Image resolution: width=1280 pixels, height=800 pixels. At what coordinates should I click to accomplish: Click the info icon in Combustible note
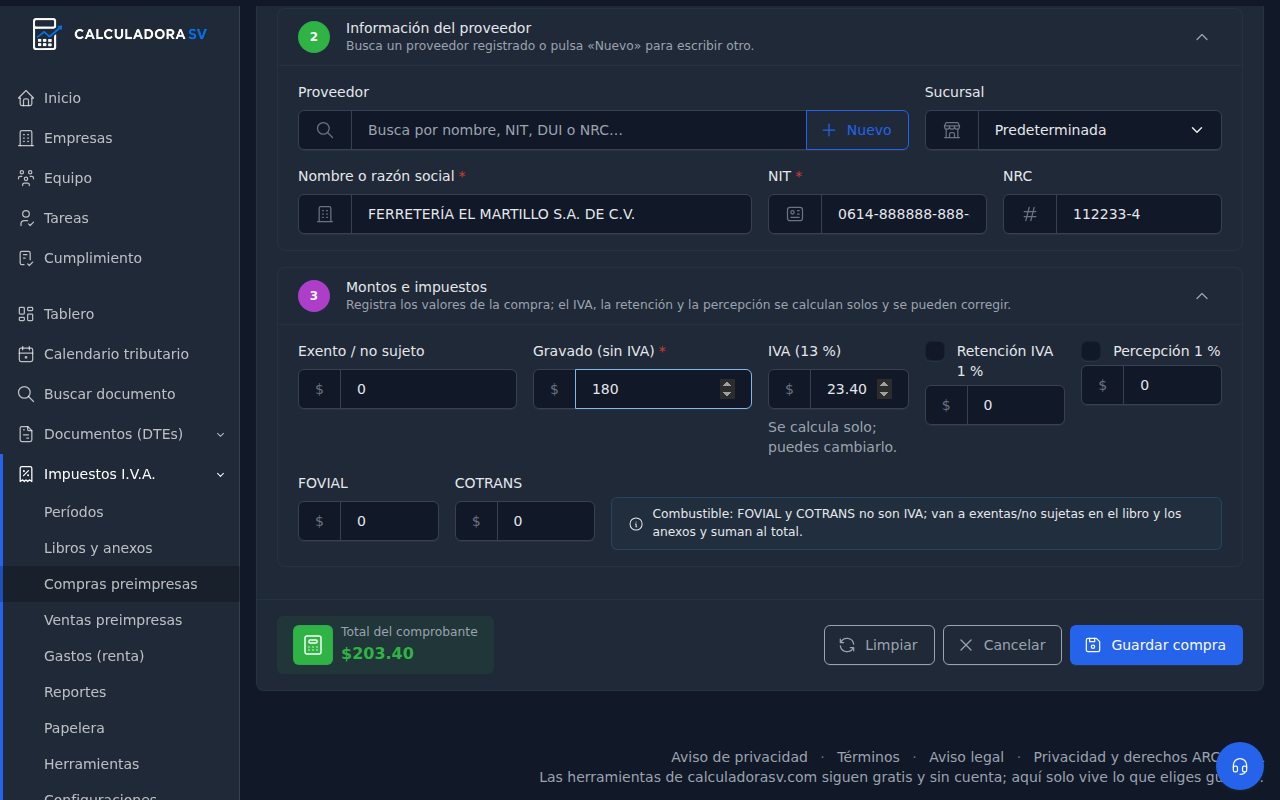click(636, 523)
